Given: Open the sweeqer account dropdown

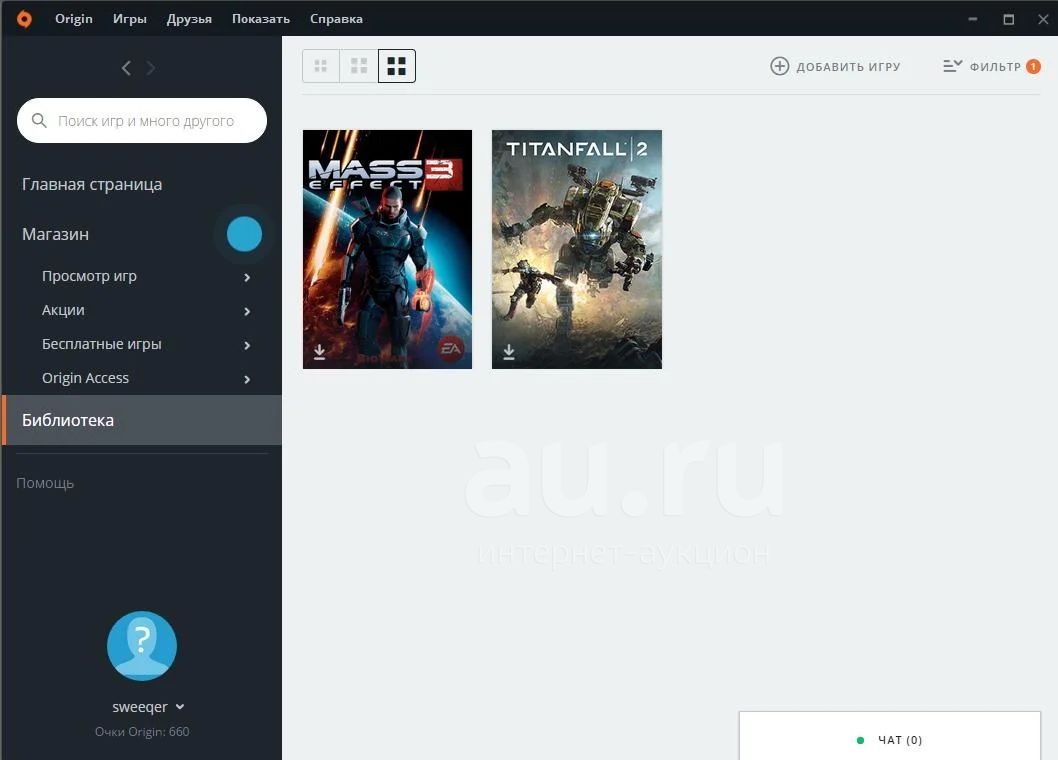Looking at the screenshot, I should [x=148, y=707].
